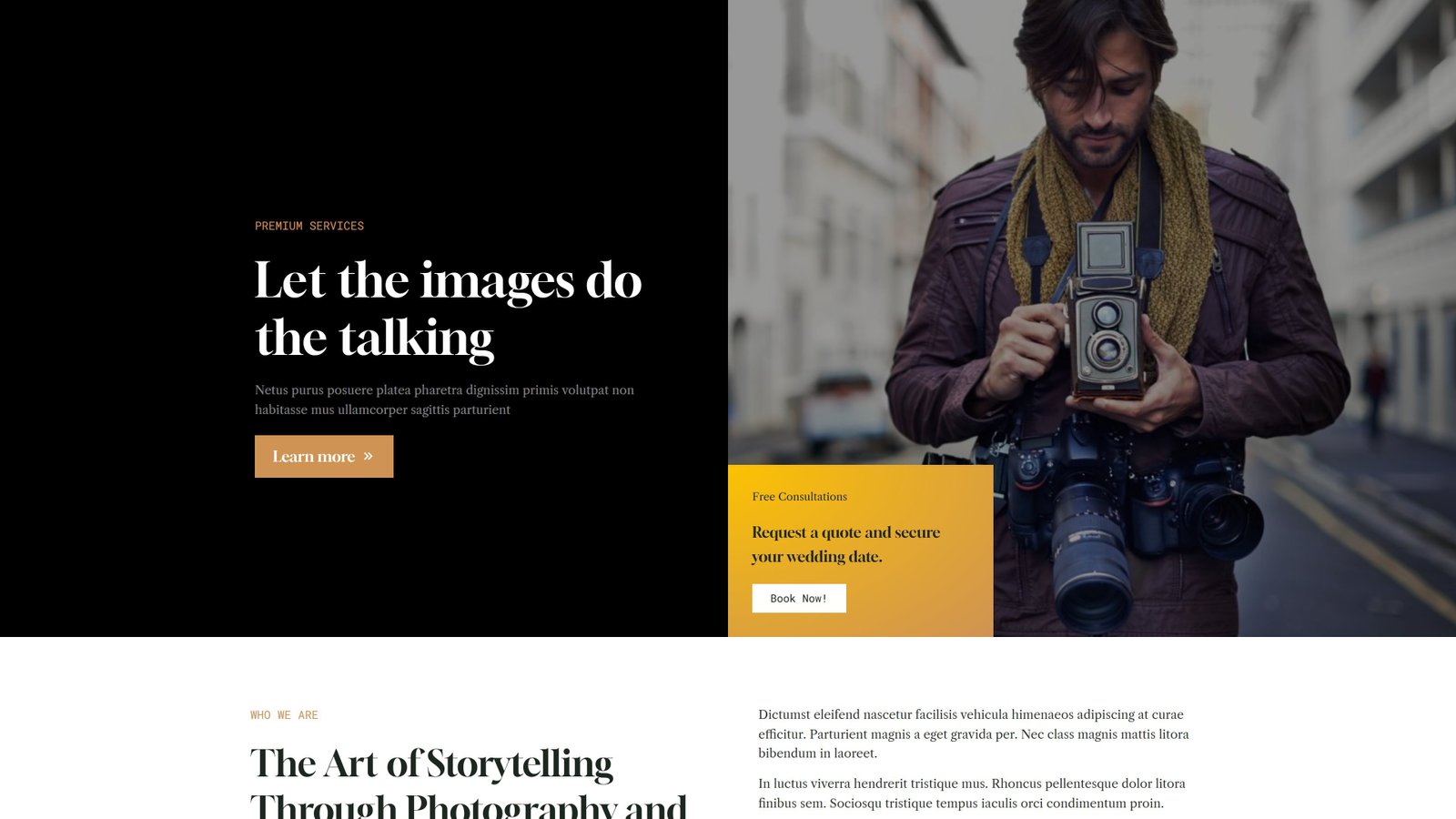Screen dimensions: 1456x819
Task: Click the blurred white car in background
Action: point(842,414)
